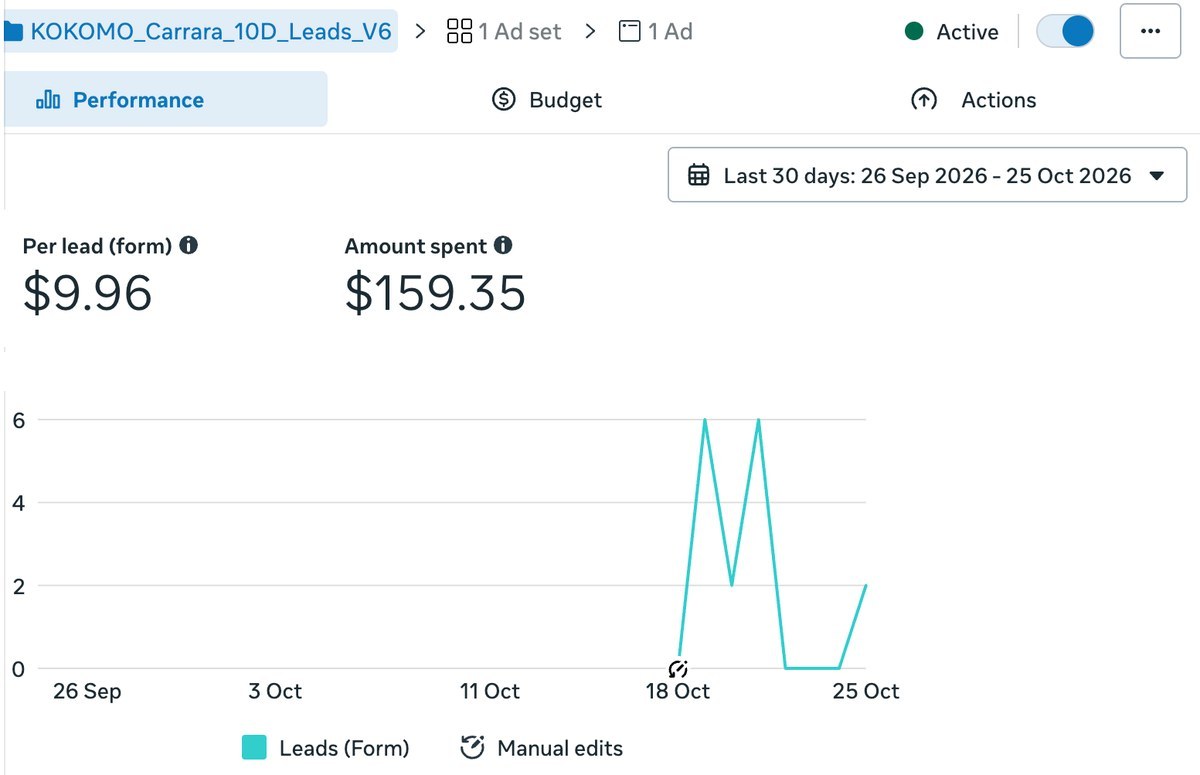Image resolution: width=1200 pixels, height=775 pixels.
Task: Click the $159.35 amount spent value
Action: click(435, 293)
